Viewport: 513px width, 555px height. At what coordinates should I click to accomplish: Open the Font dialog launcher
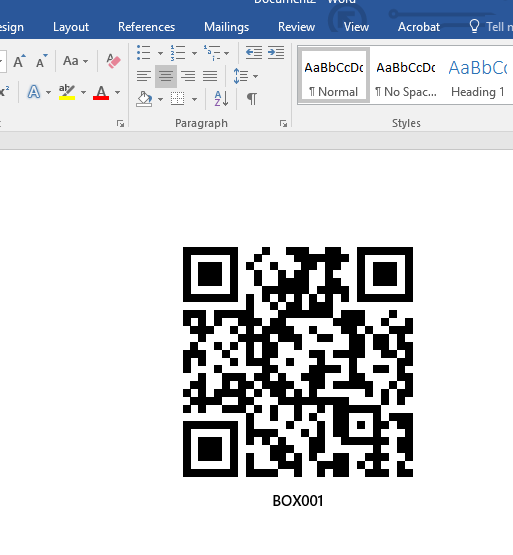[x=120, y=124]
